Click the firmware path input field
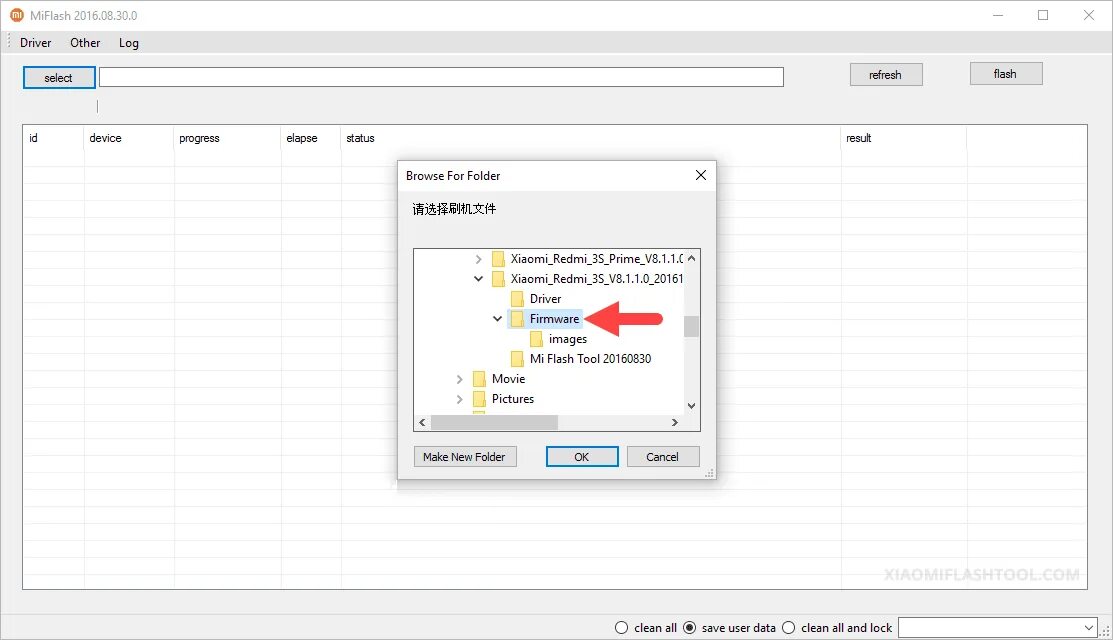 pyautogui.click(x=441, y=77)
